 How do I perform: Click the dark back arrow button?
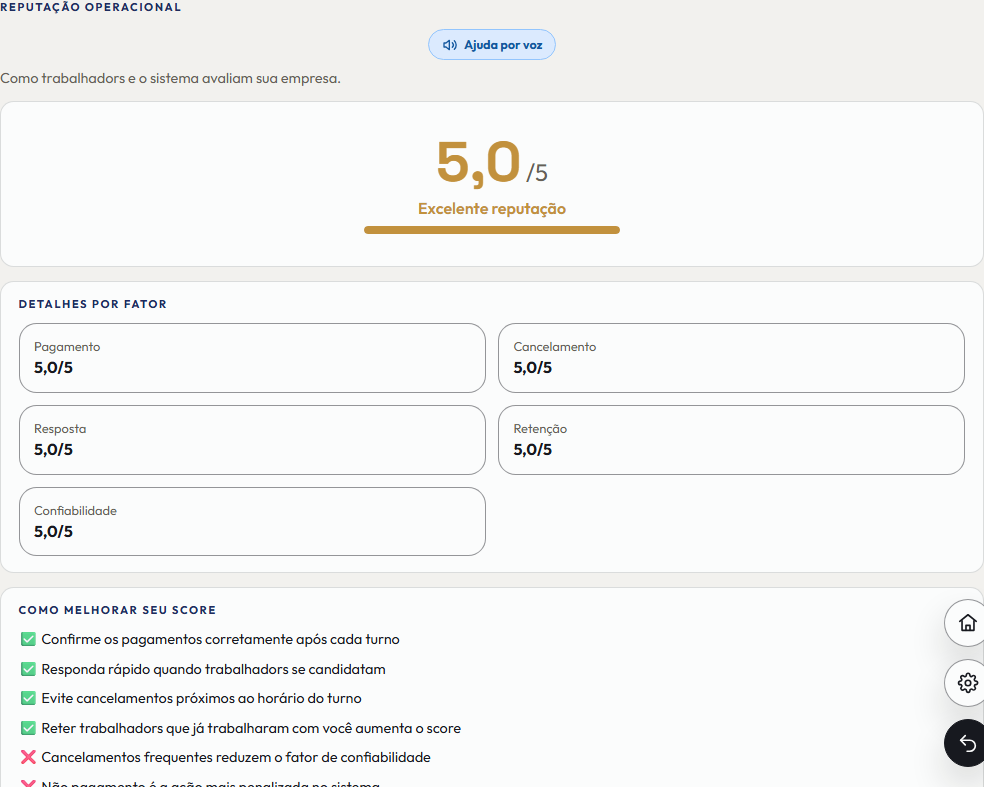pos(966,743)
